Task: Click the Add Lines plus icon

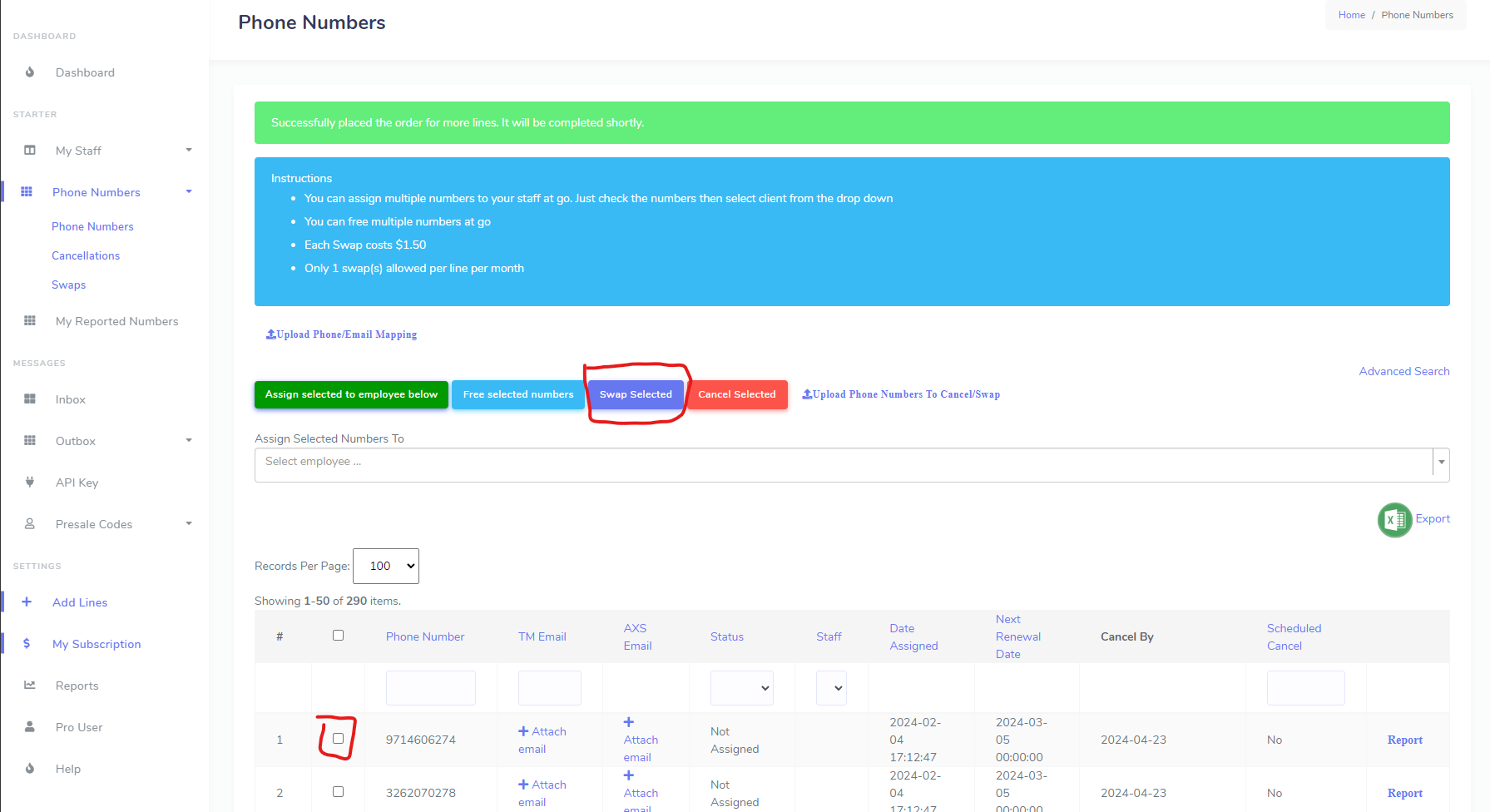Action: (x=27, y=602)
